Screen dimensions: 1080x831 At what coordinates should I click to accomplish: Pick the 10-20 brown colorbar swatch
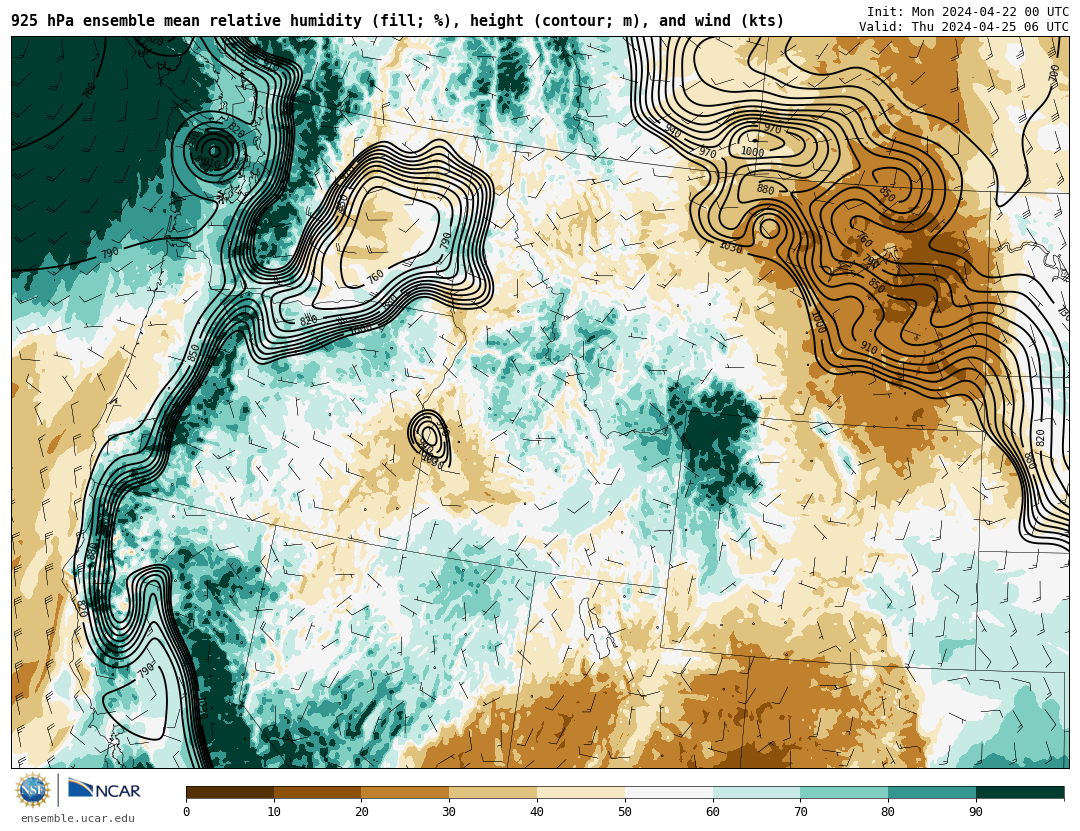pyautogui.click(x=318, y=792)
